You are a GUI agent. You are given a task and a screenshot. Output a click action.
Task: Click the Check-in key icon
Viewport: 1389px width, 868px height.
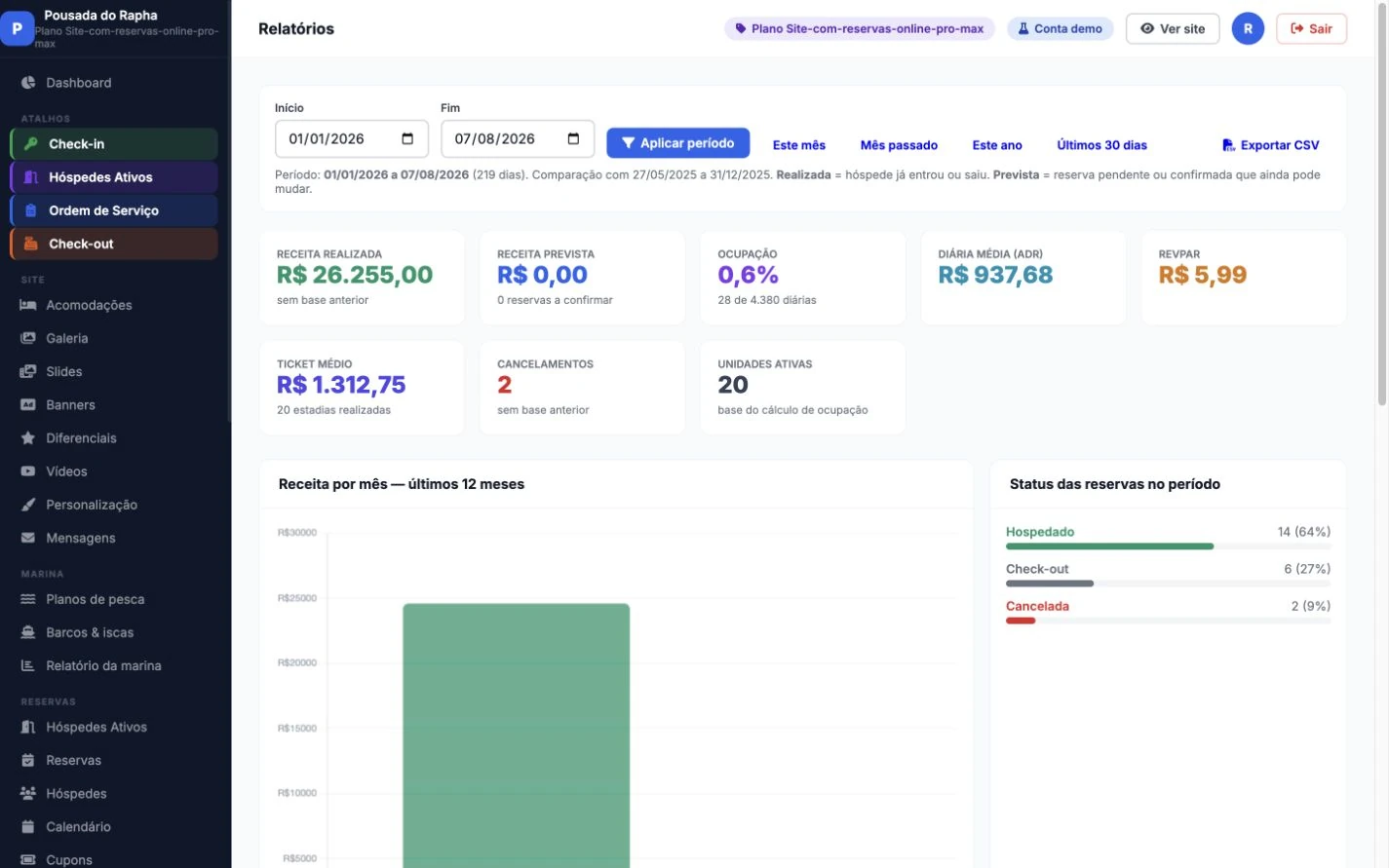point(31,143)
